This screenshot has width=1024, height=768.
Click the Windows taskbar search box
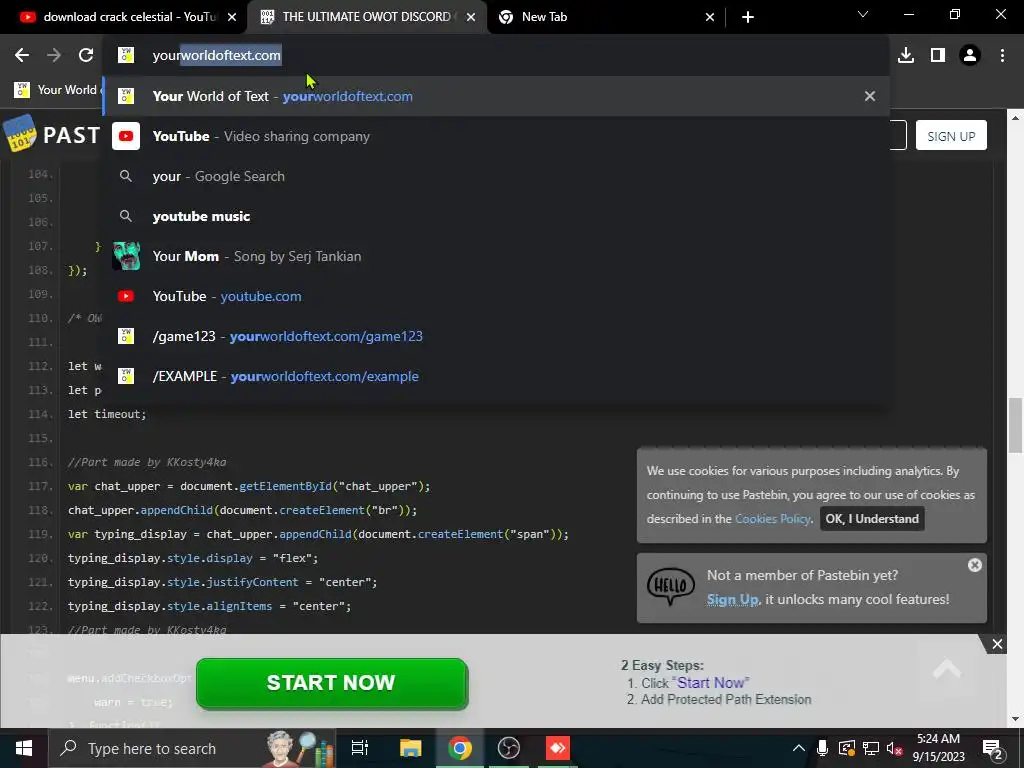point(191,748)
